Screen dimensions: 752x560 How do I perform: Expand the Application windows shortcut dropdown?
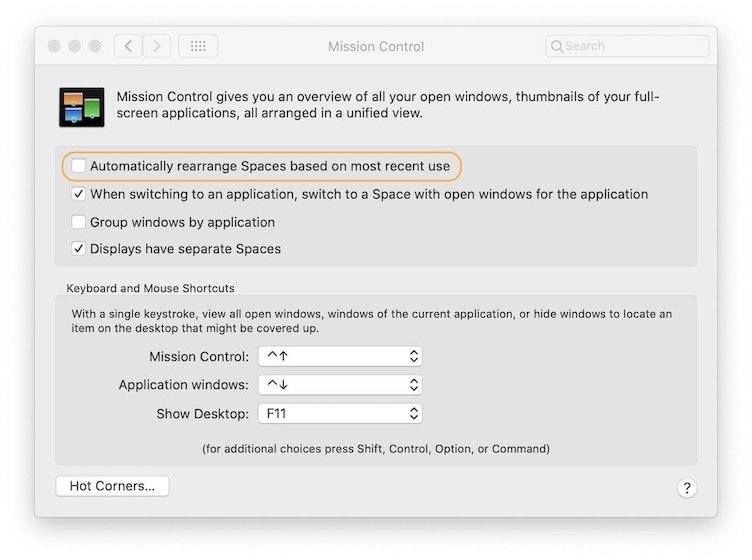click(x=340, y=385)
